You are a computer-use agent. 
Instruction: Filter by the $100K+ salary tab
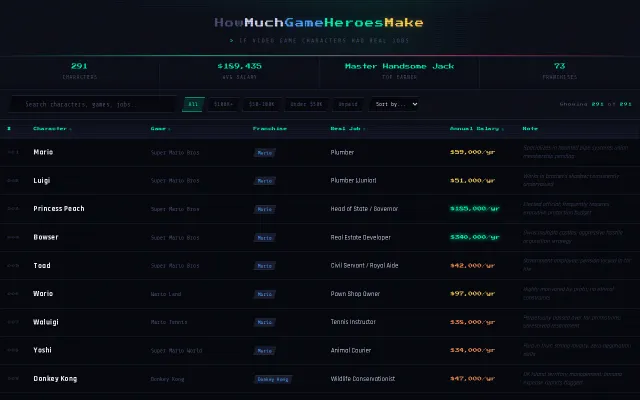[223, 104]
